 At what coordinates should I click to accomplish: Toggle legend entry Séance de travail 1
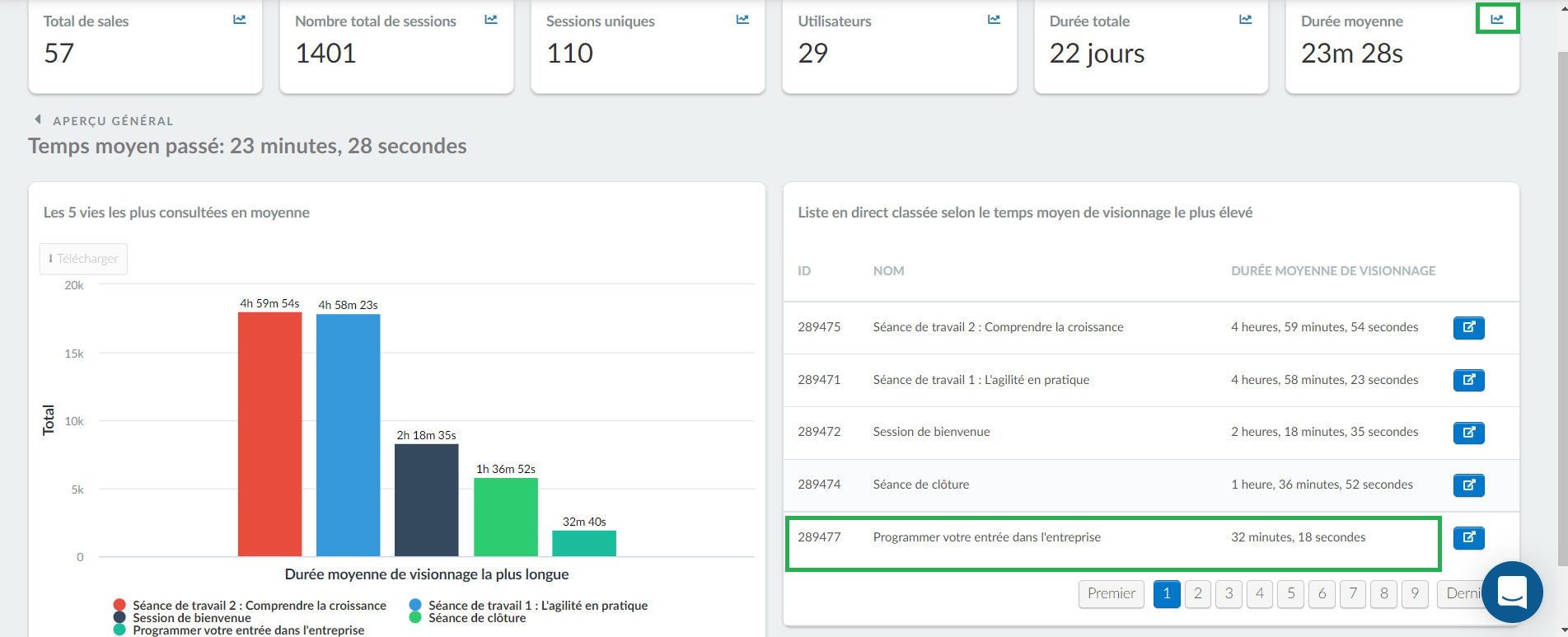[528, 606]
